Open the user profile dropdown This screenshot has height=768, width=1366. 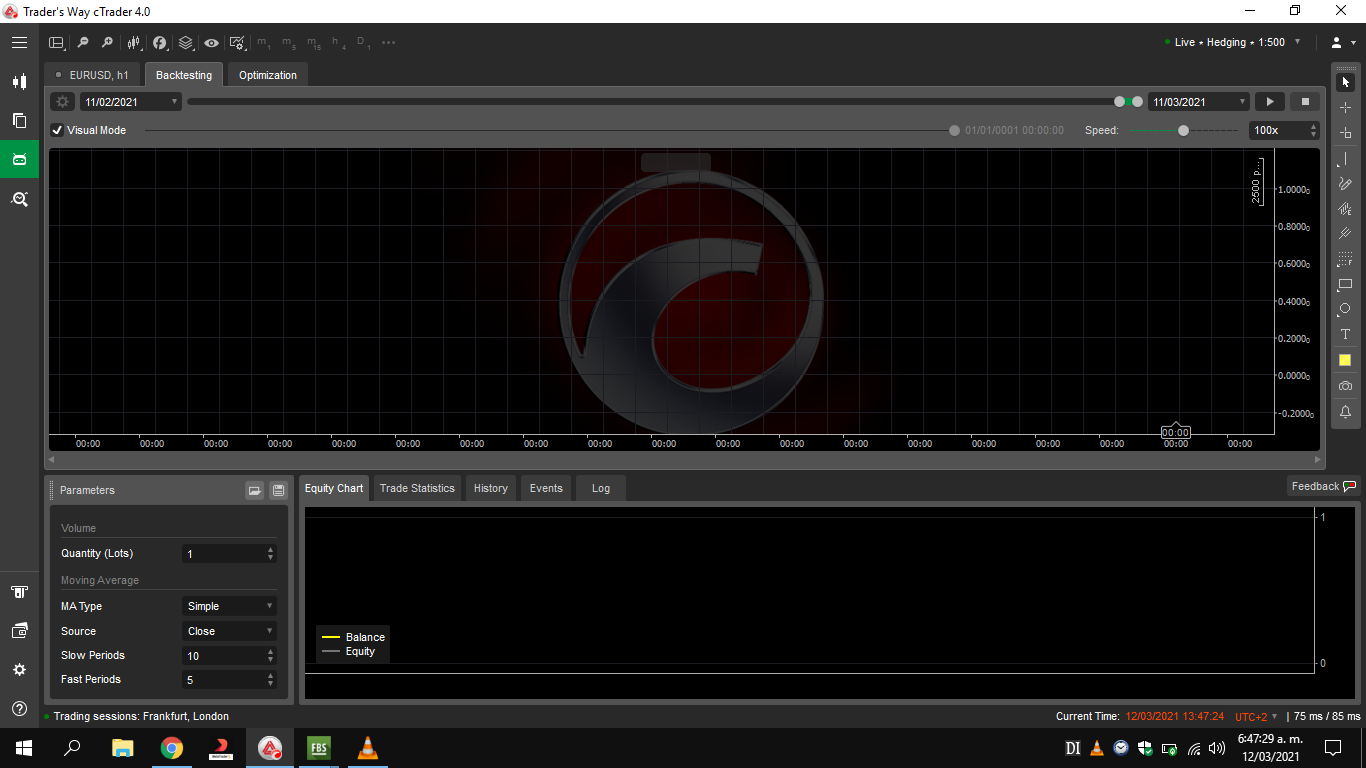coord(1343,42)
